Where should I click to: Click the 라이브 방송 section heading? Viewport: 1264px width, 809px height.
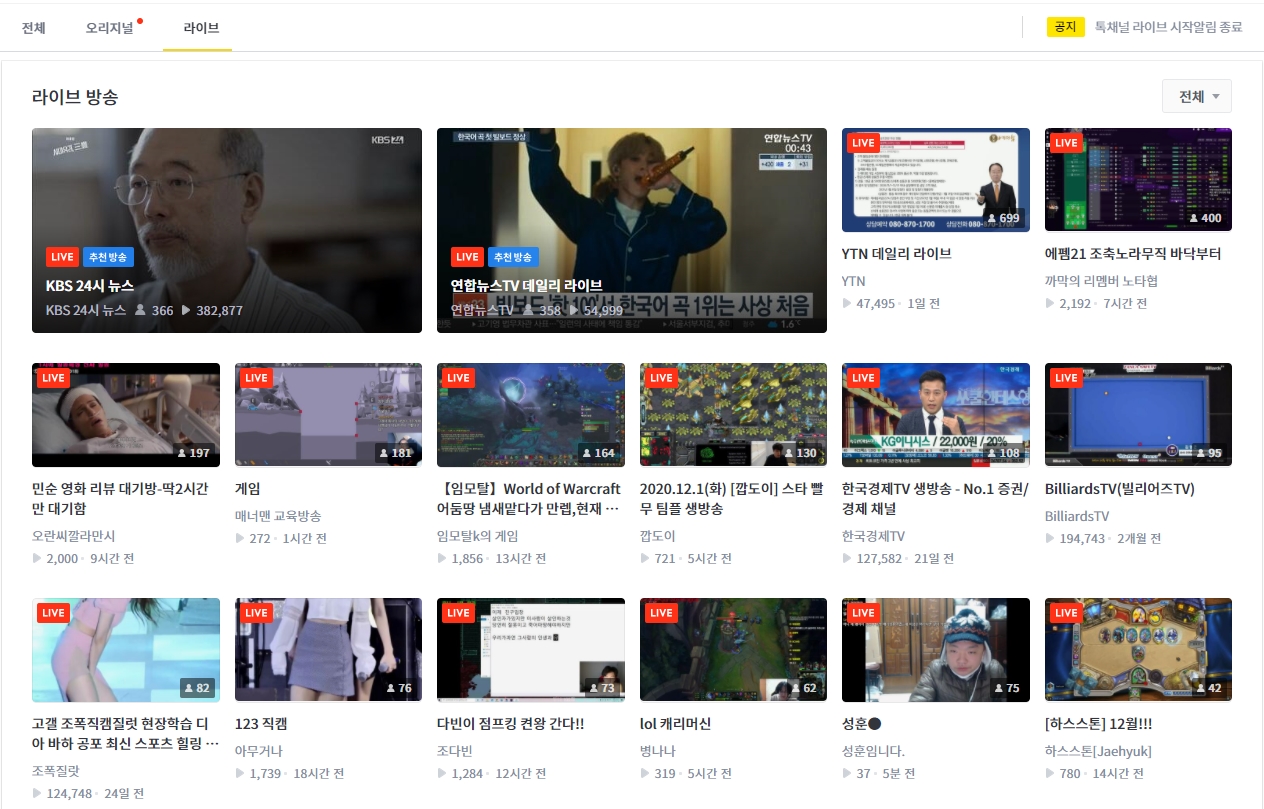75,97
